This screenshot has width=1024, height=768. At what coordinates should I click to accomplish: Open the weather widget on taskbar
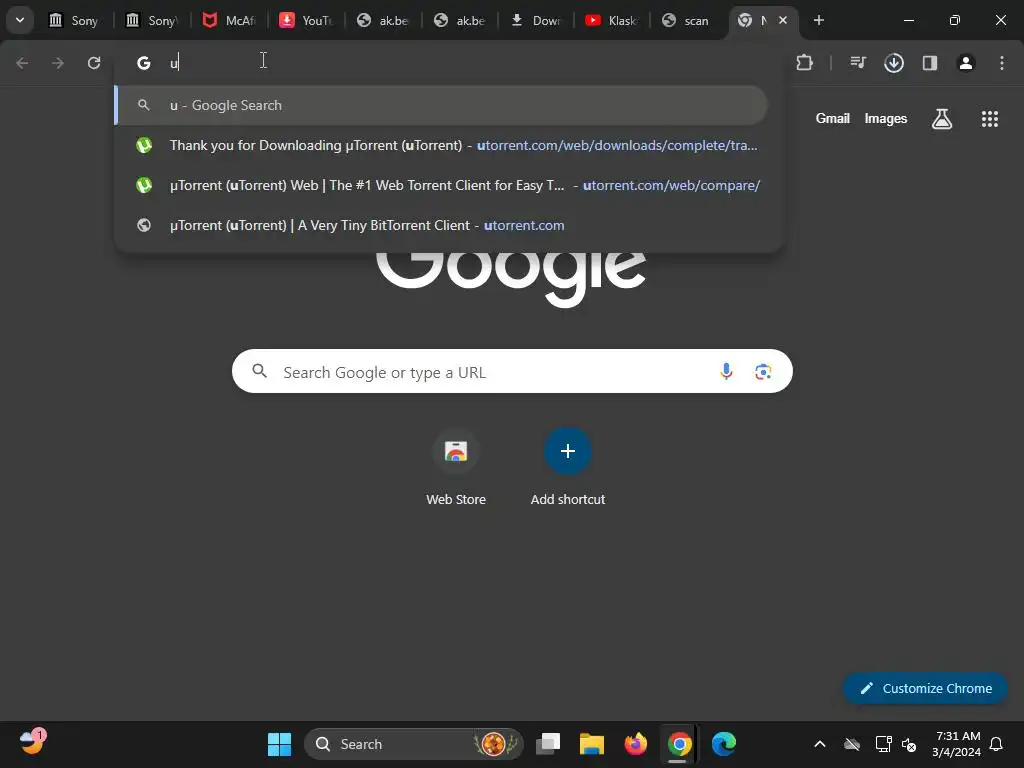coord(32,742)
